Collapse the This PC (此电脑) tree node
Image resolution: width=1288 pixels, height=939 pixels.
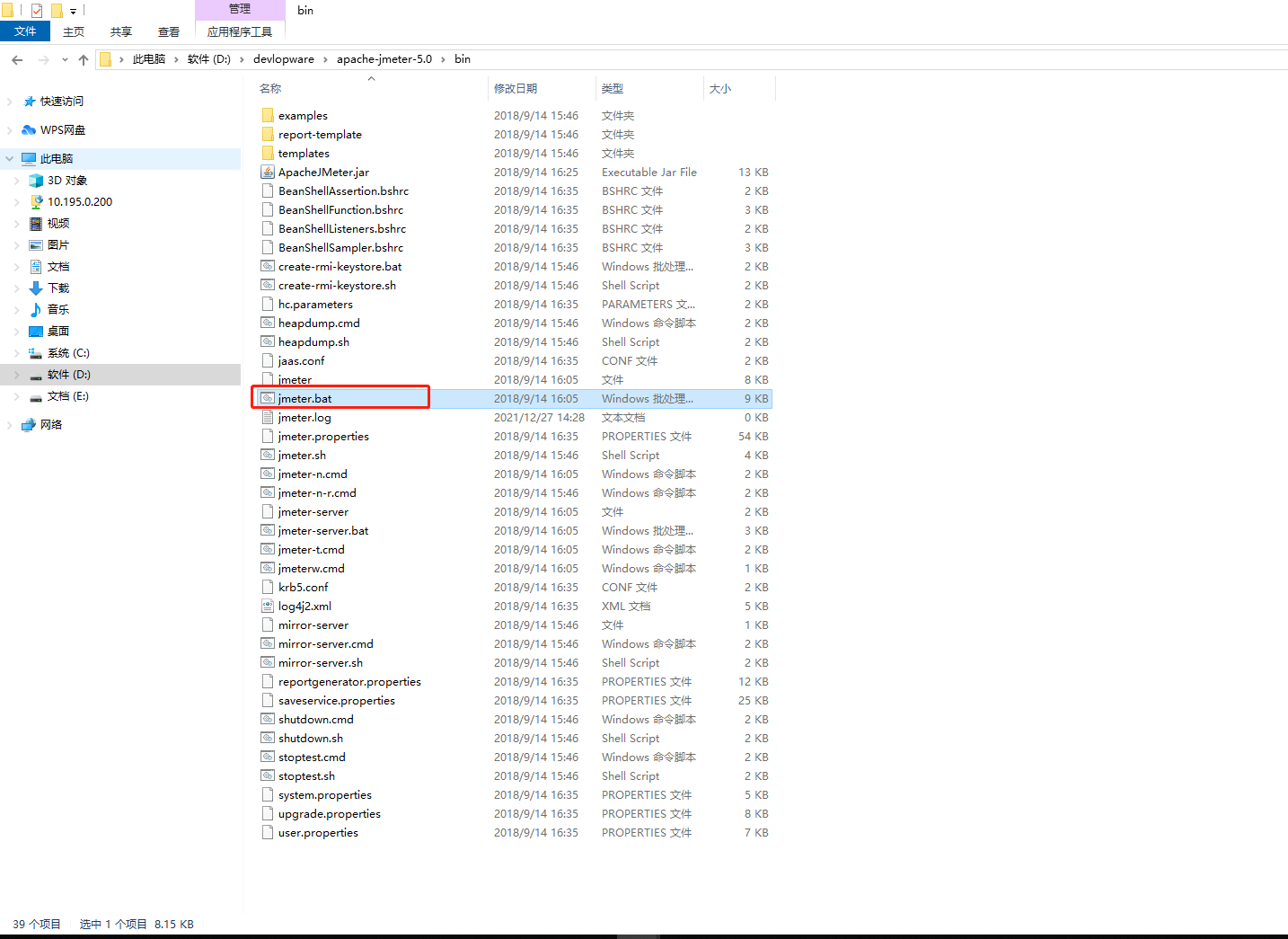click(x=10, y=159)
